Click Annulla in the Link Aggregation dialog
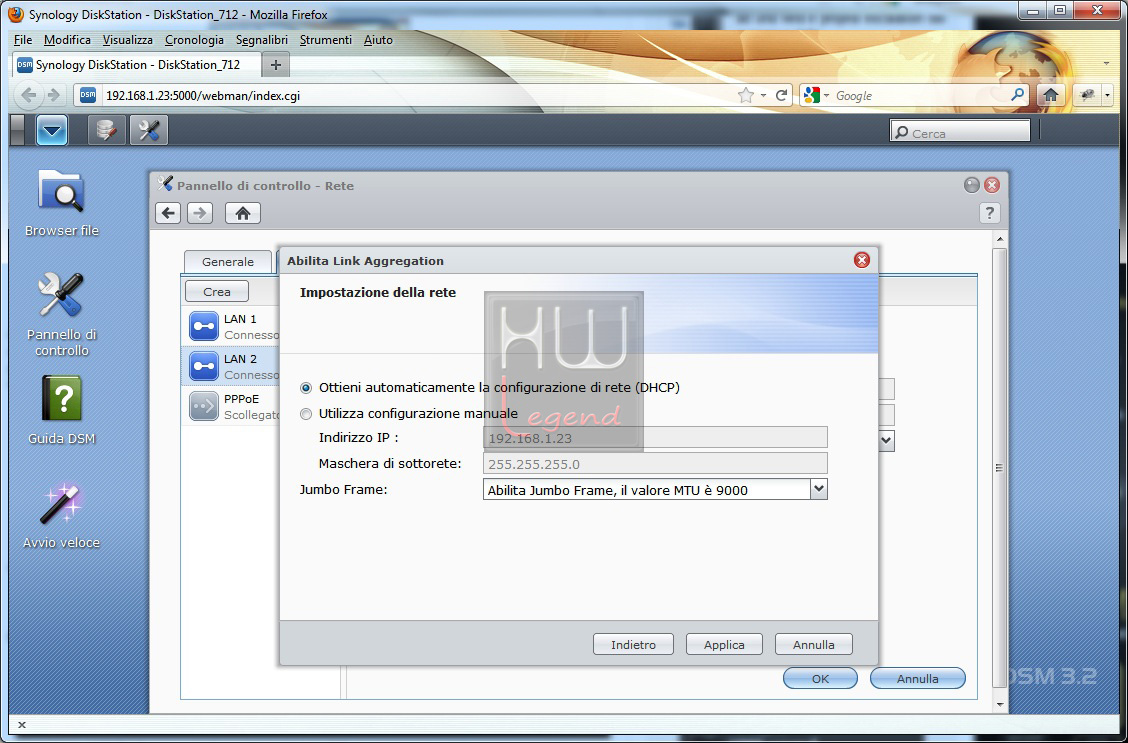 pos(814,644)
